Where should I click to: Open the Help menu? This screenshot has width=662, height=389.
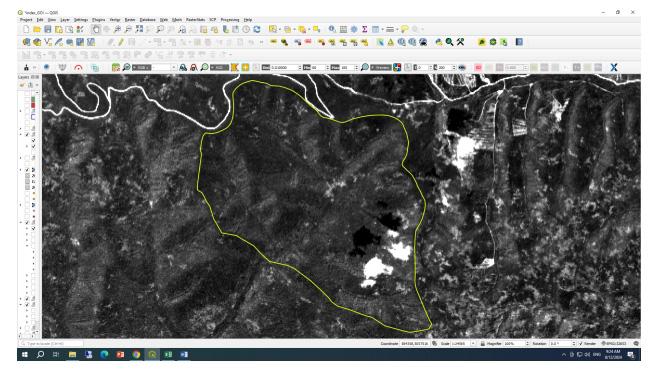tap(248, 19)
